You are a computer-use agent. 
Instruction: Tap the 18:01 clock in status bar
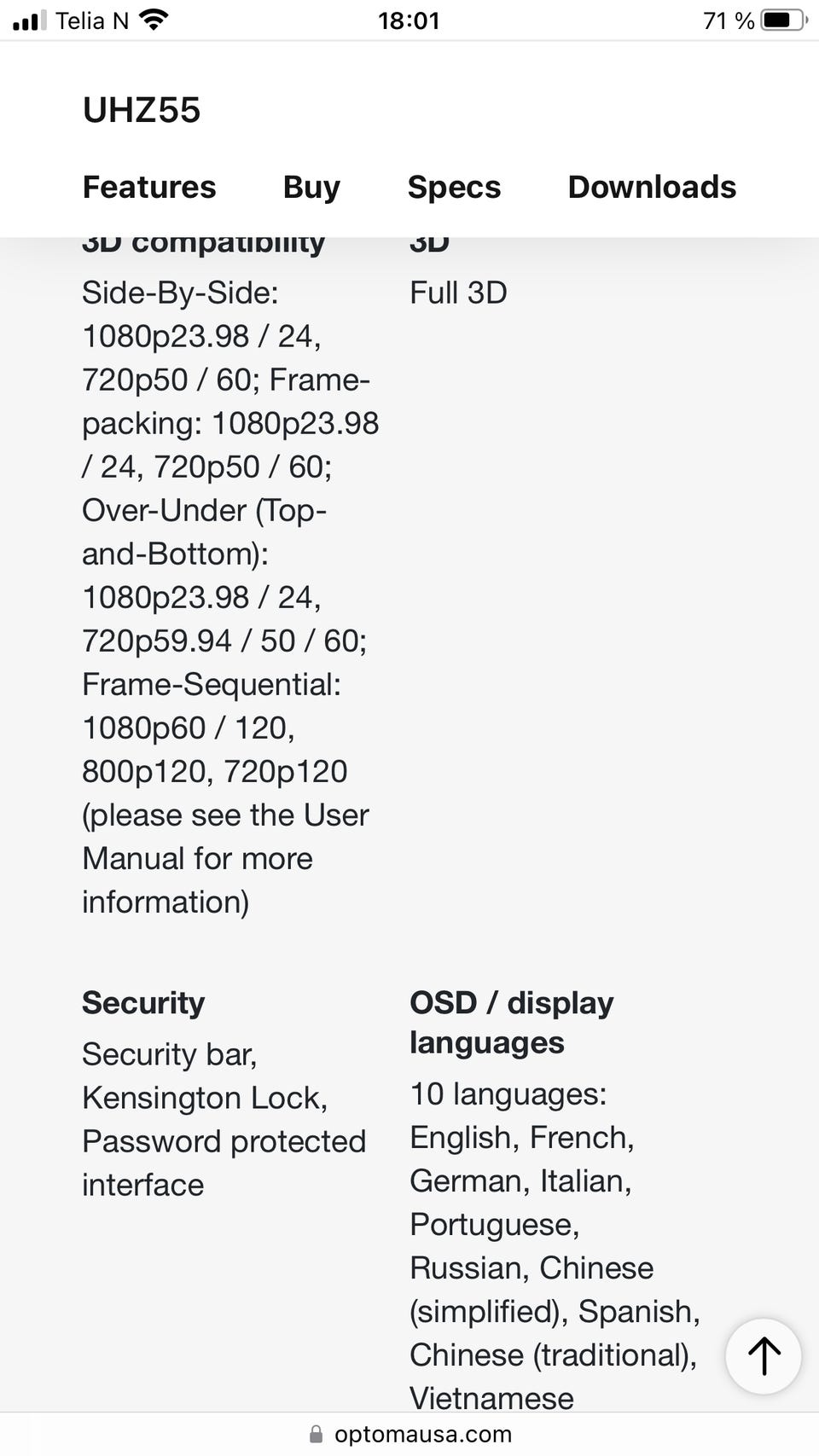click(409, 20)
